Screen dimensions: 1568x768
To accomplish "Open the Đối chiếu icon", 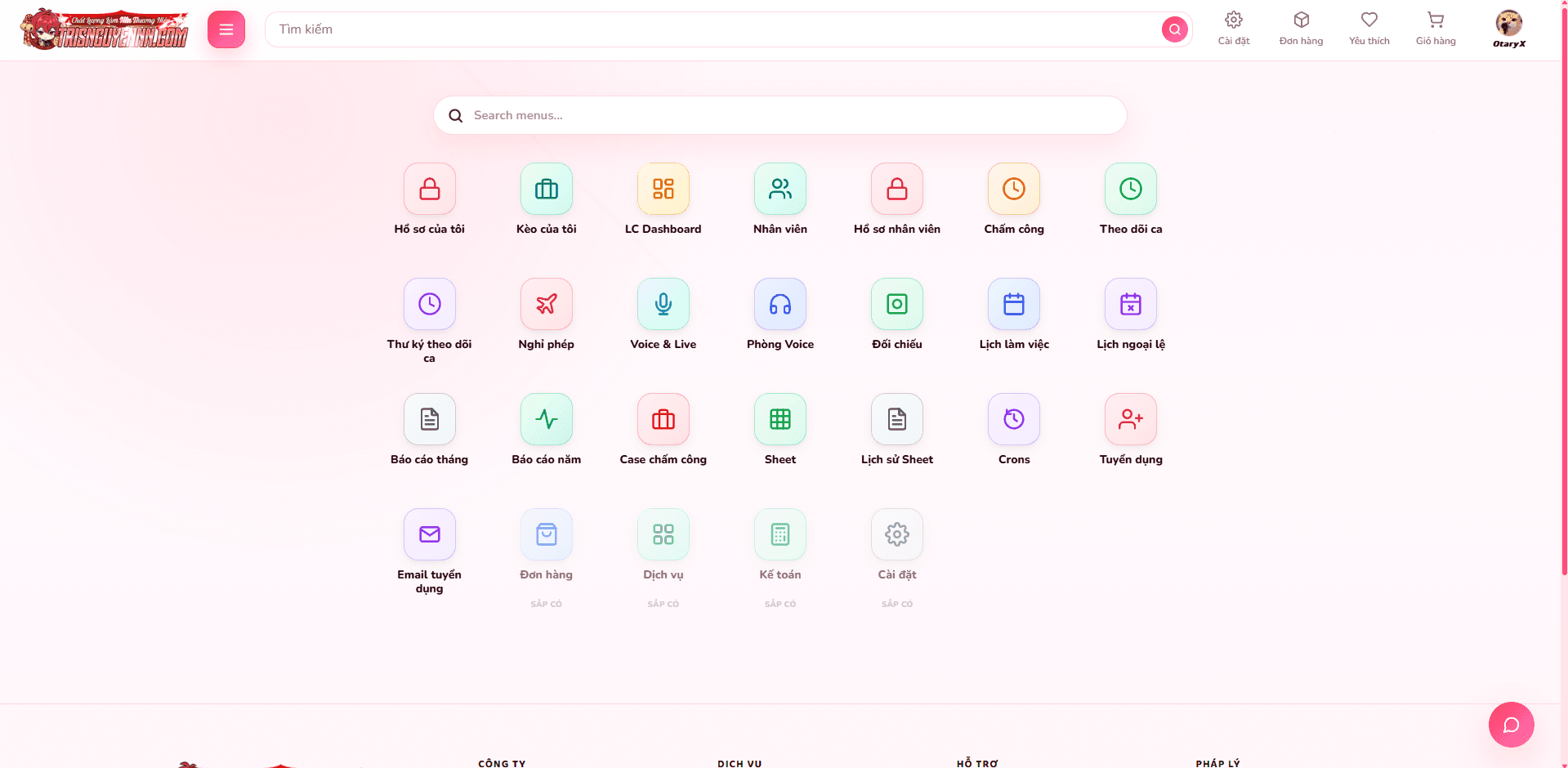I will (x=897, y=304).
